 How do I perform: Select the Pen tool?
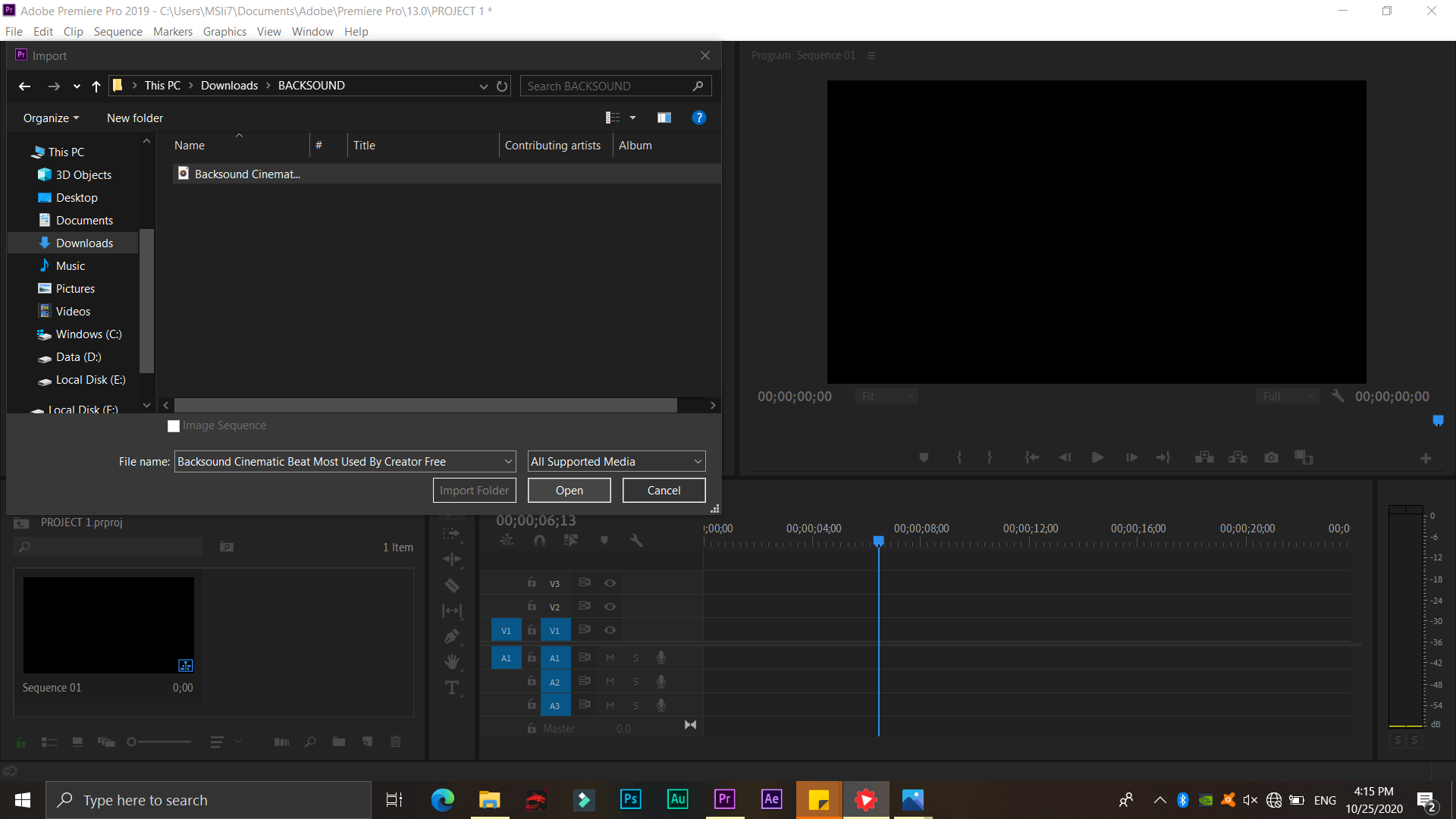click(452, 636)
